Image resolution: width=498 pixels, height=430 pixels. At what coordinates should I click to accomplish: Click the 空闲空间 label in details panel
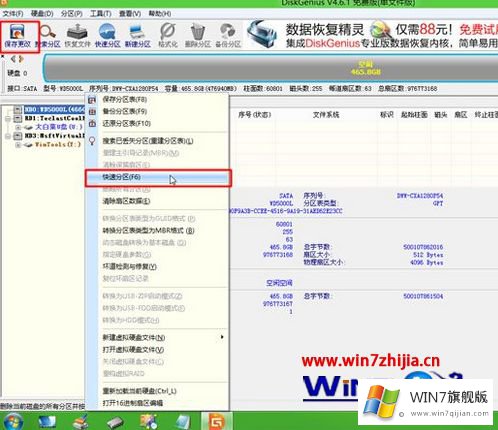[279, 283]
